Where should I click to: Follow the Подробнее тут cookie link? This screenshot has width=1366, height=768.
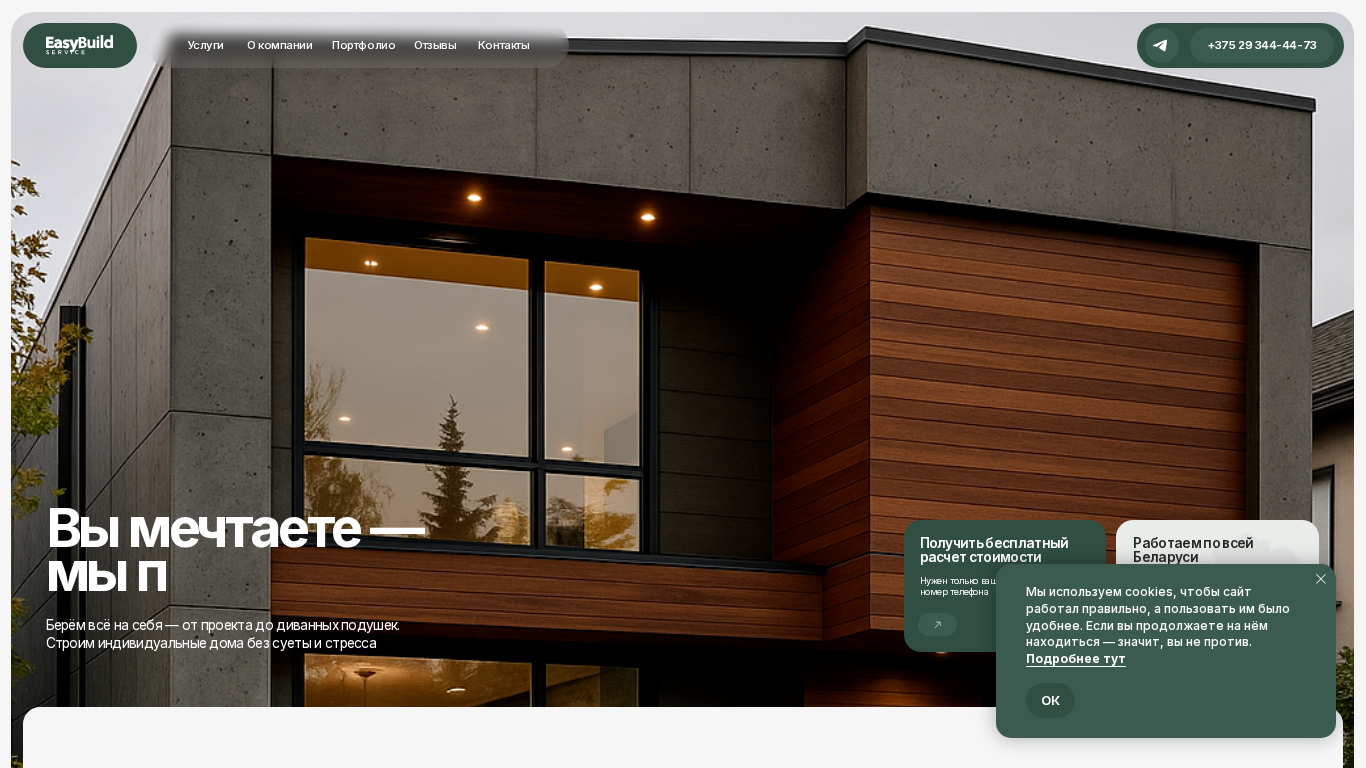(1076, 658)
